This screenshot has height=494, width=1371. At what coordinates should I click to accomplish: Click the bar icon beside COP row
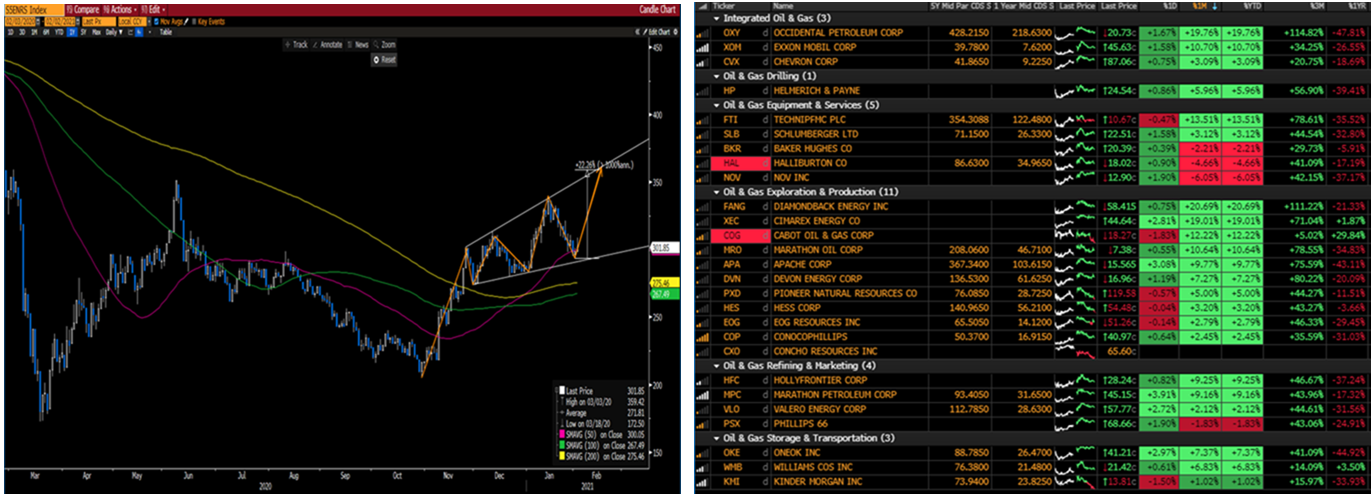[701, 336]
